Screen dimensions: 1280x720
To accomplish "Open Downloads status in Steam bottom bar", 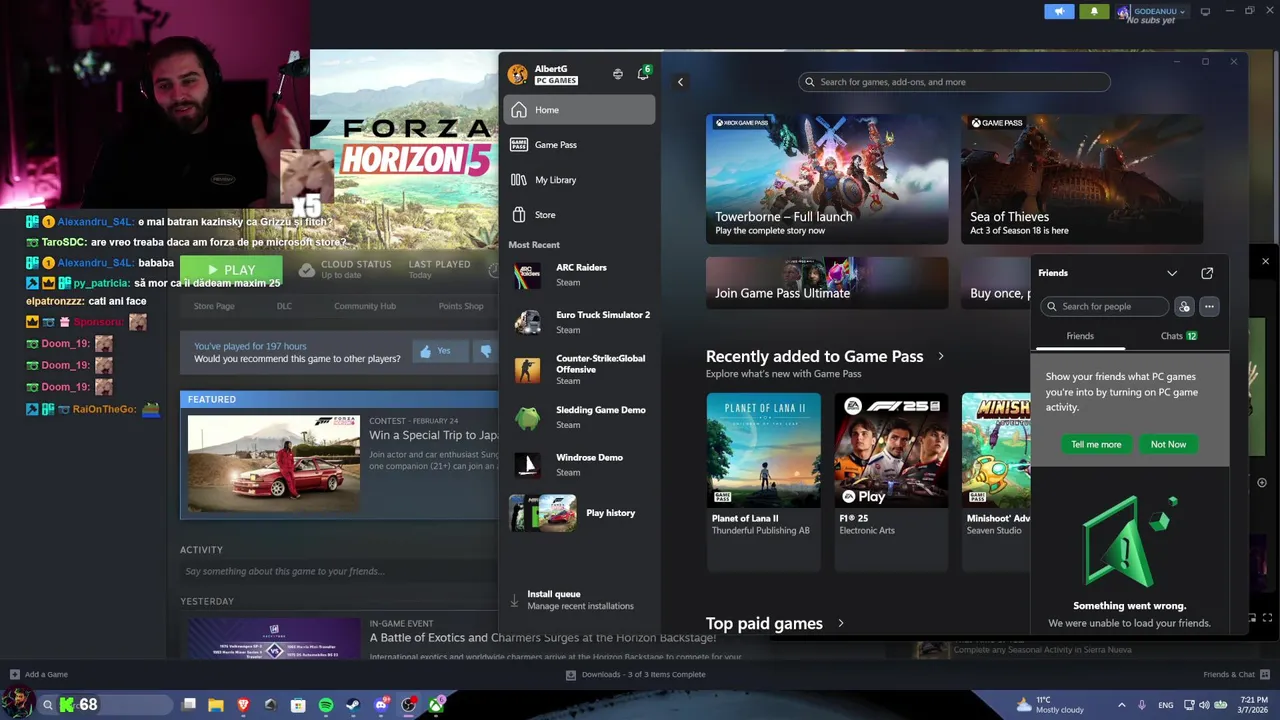I will [636, 674].
